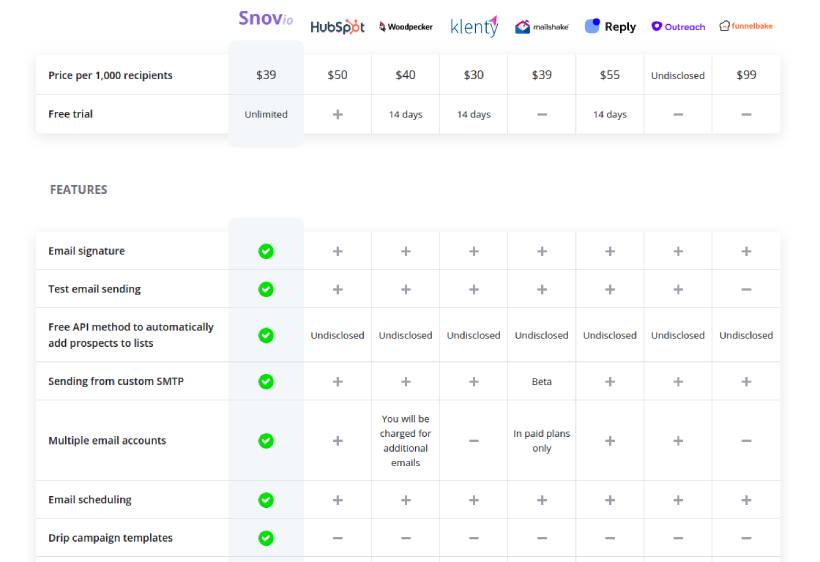820x562 pixels.
Task: Click Woodpecker '14 days' free trial cell
Action: tap(406, 114)
